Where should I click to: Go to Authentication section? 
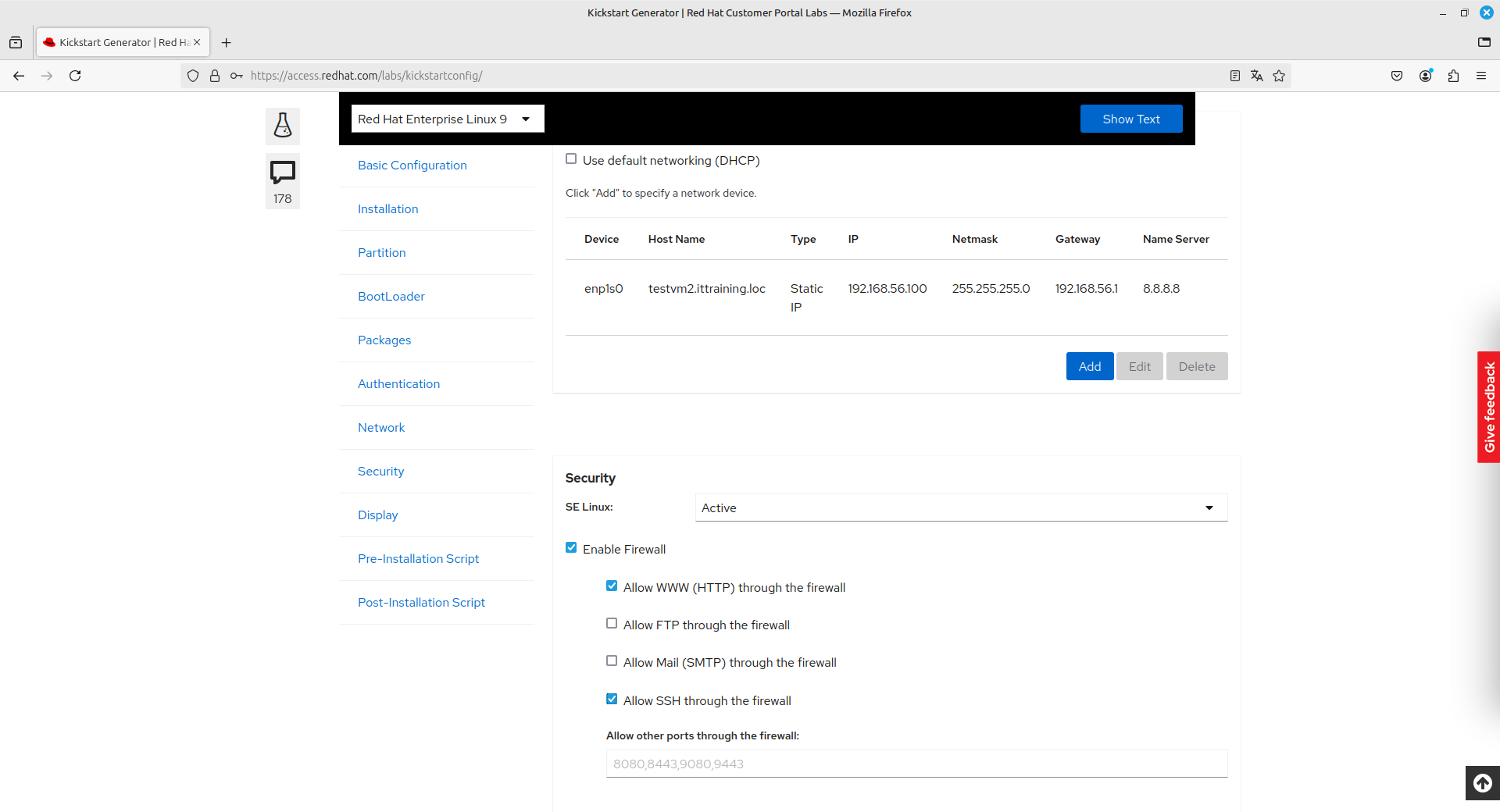coord(399,384)
